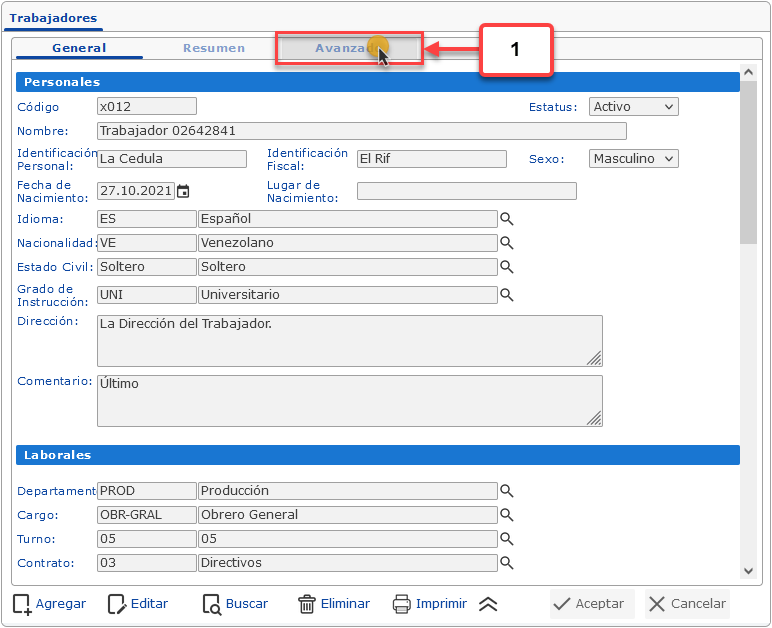Click the Contrato search magnifier icon
This screenshot has height=628, width=772.
(507, 563)
